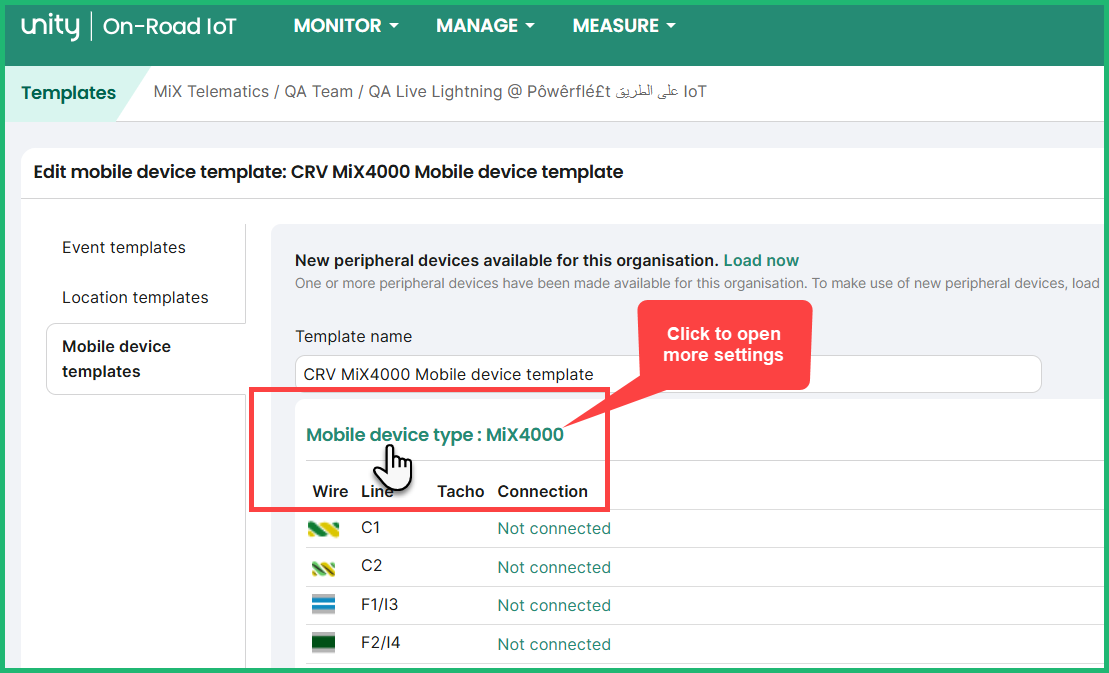Image resolution: width=1109 pixels, height=673 pixels.
Task: Click the Wire column header
Action: pos(330,492)
